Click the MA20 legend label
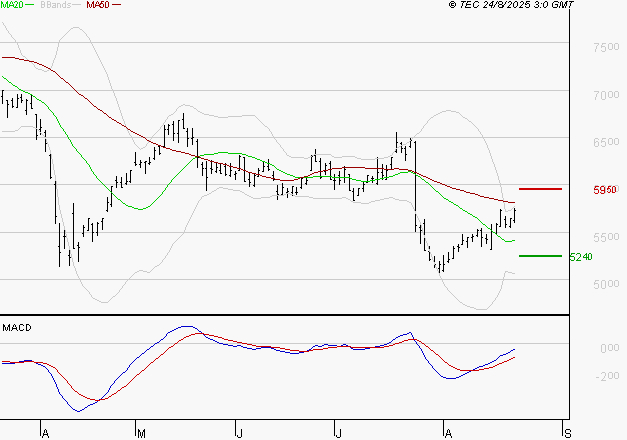Viewport: 627px width, 440px height. click(x=12, y=5)
